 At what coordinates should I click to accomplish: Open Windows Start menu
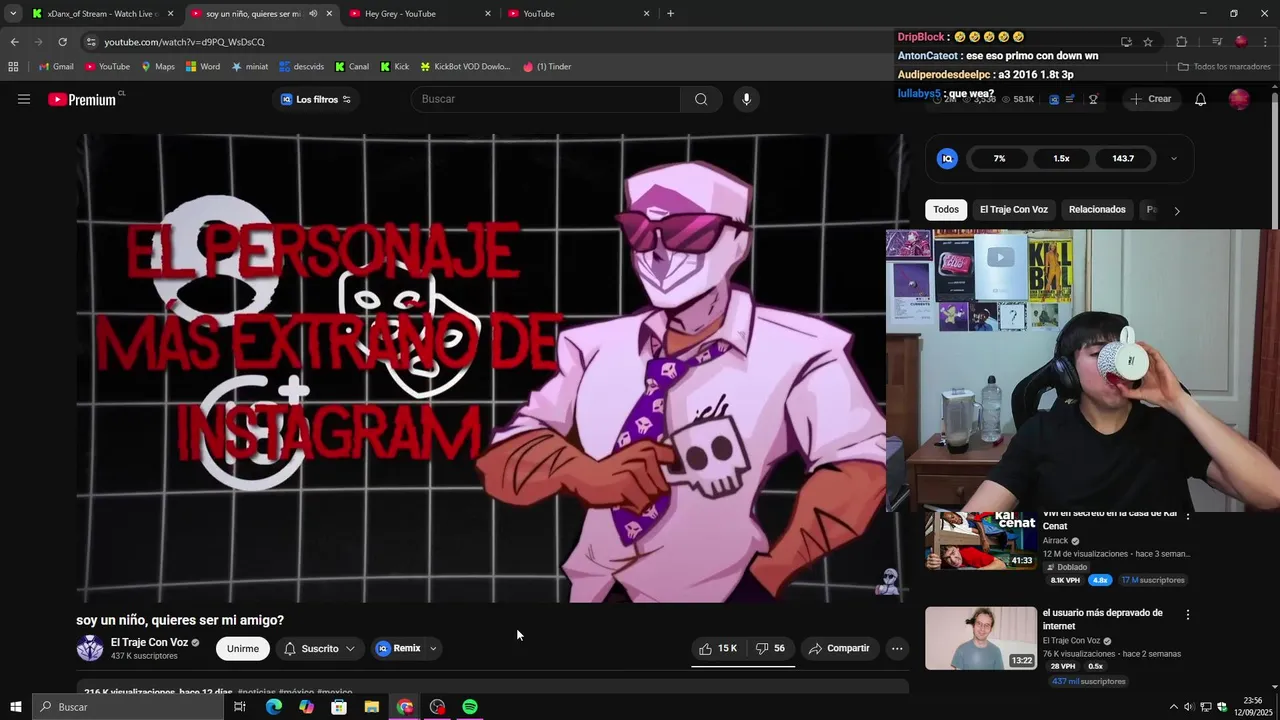pos(15,707)
